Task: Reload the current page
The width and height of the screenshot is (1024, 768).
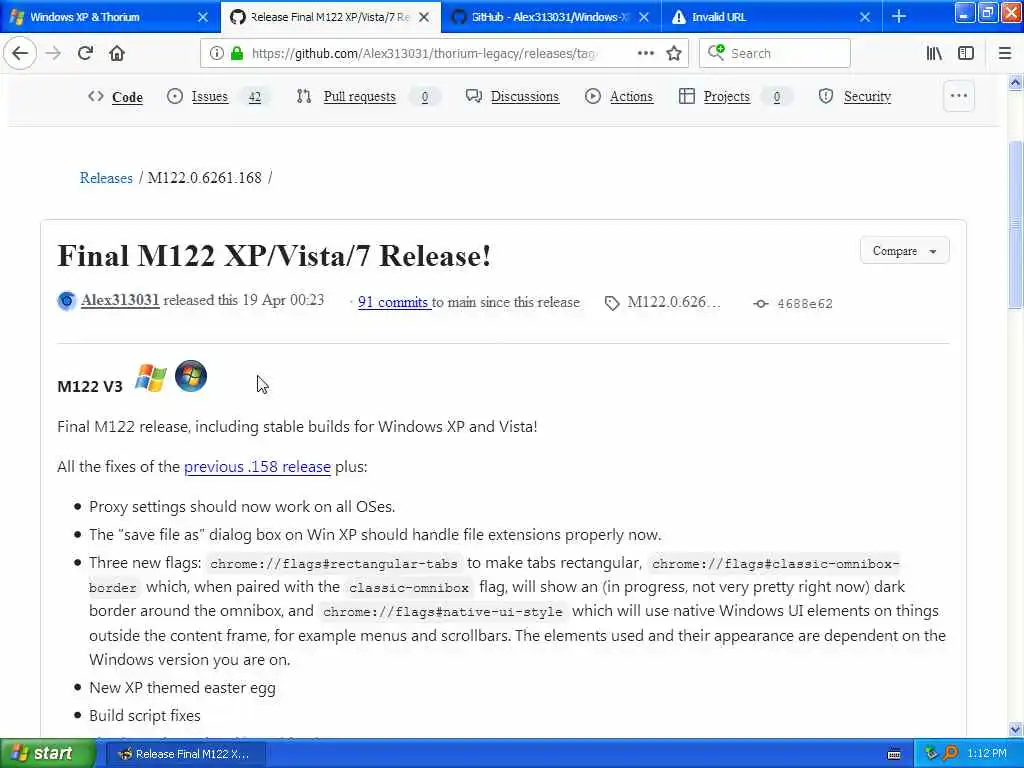Action: pos(85,53)
